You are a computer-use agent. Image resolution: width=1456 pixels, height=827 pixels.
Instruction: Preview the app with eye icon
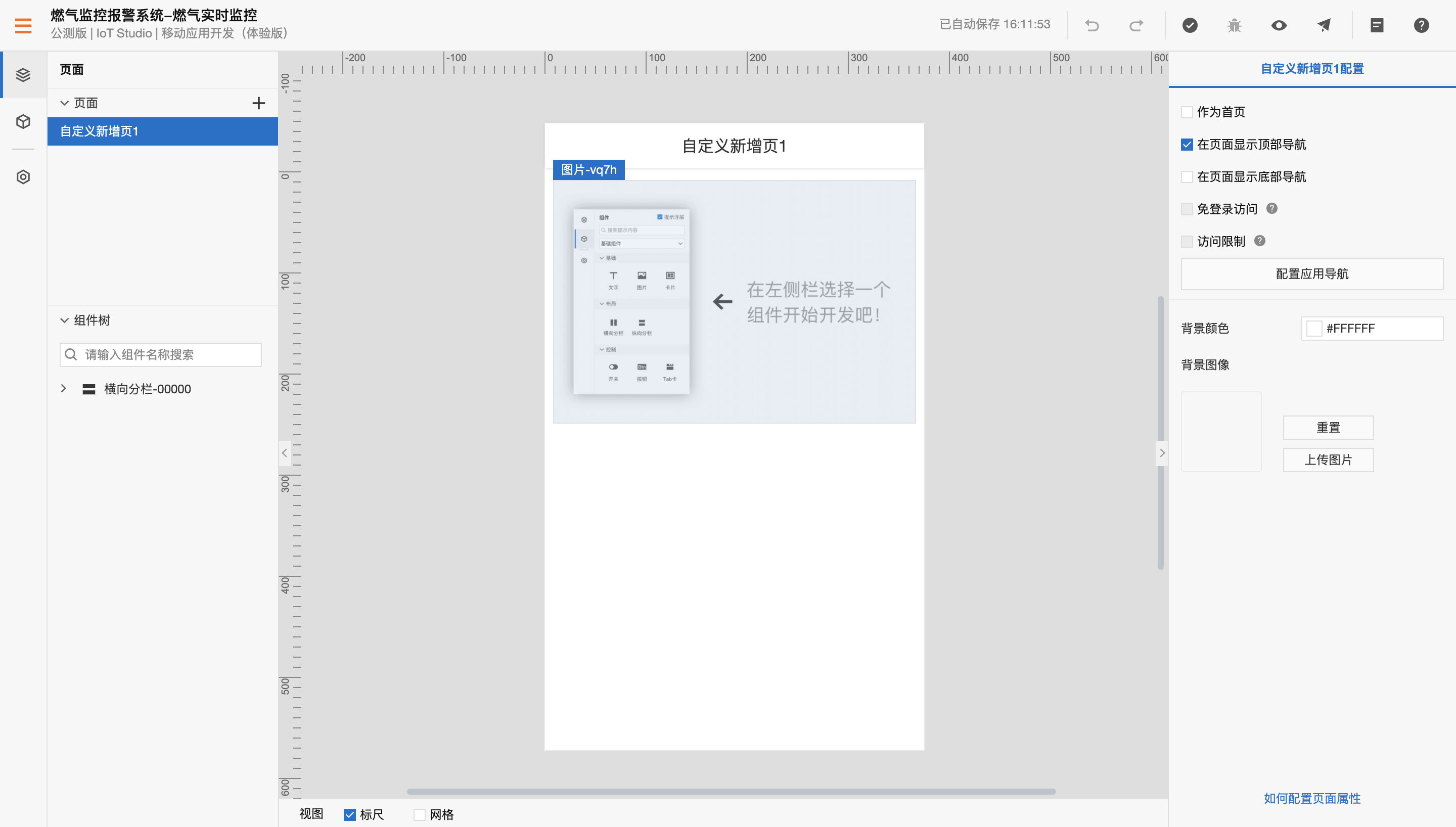[x=1279, y=25]
